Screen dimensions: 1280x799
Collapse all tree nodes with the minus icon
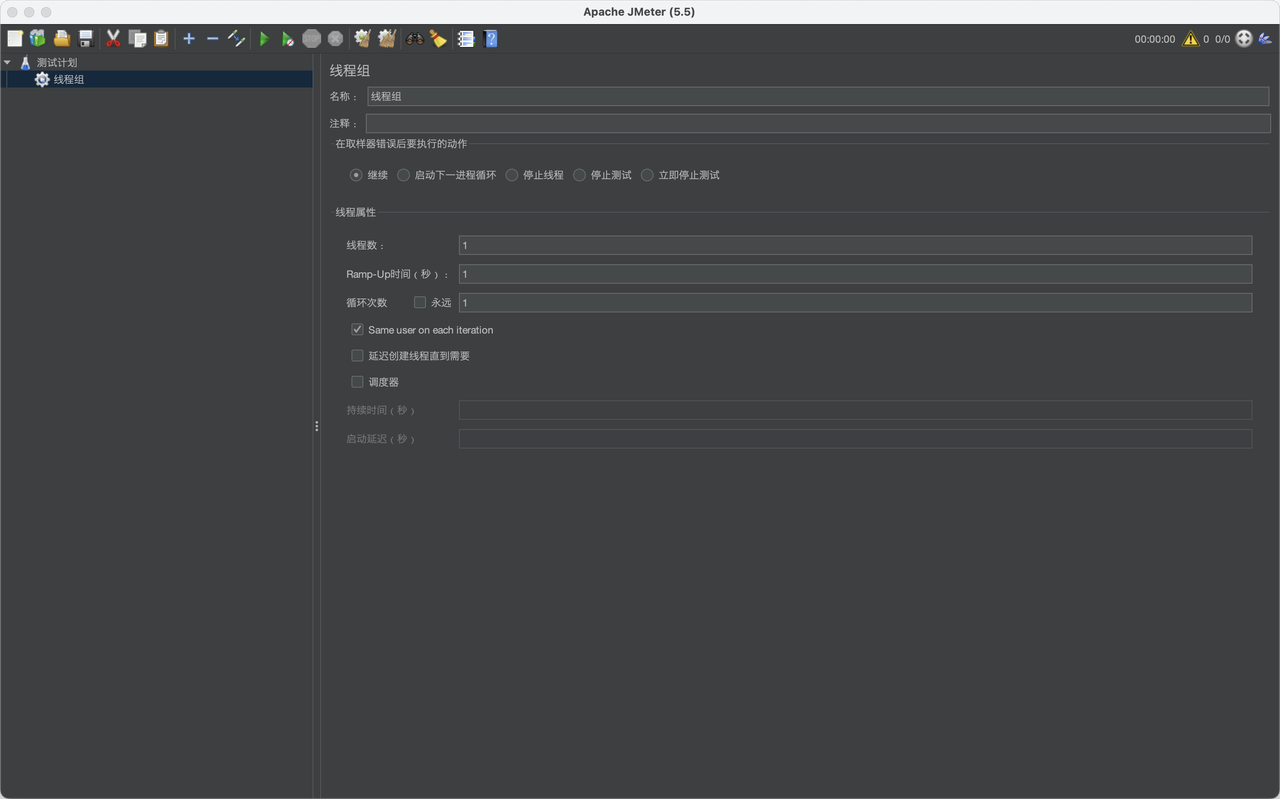(213, 39)
